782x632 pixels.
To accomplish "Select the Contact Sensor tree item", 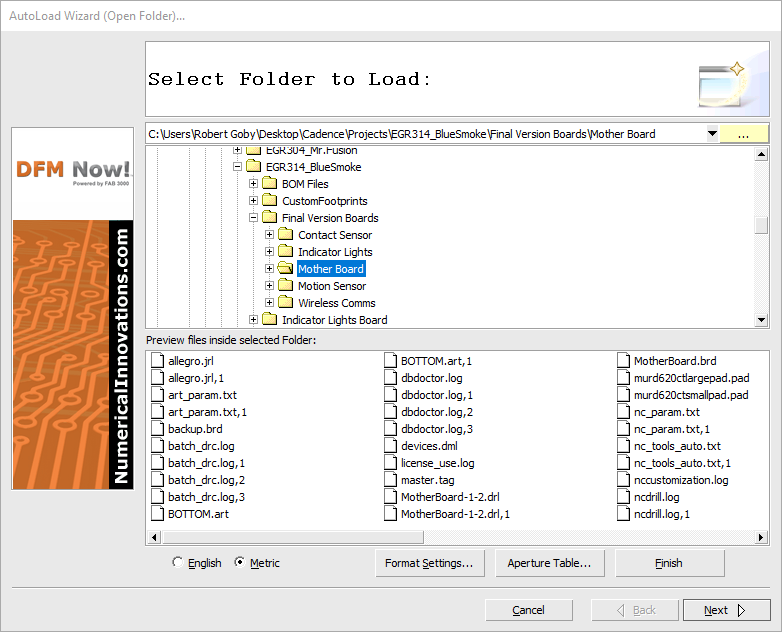I will coord(335,235).
